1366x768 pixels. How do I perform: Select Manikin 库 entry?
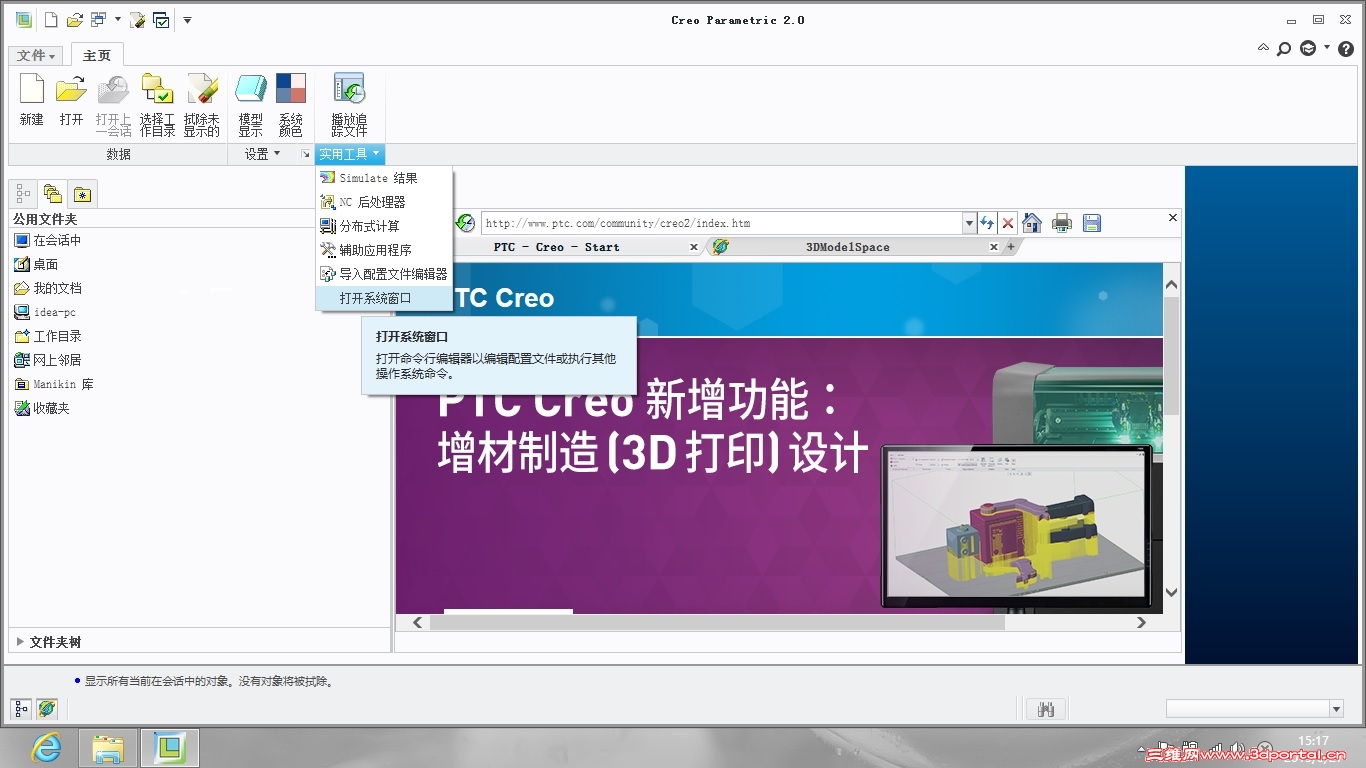coord(54,384)
